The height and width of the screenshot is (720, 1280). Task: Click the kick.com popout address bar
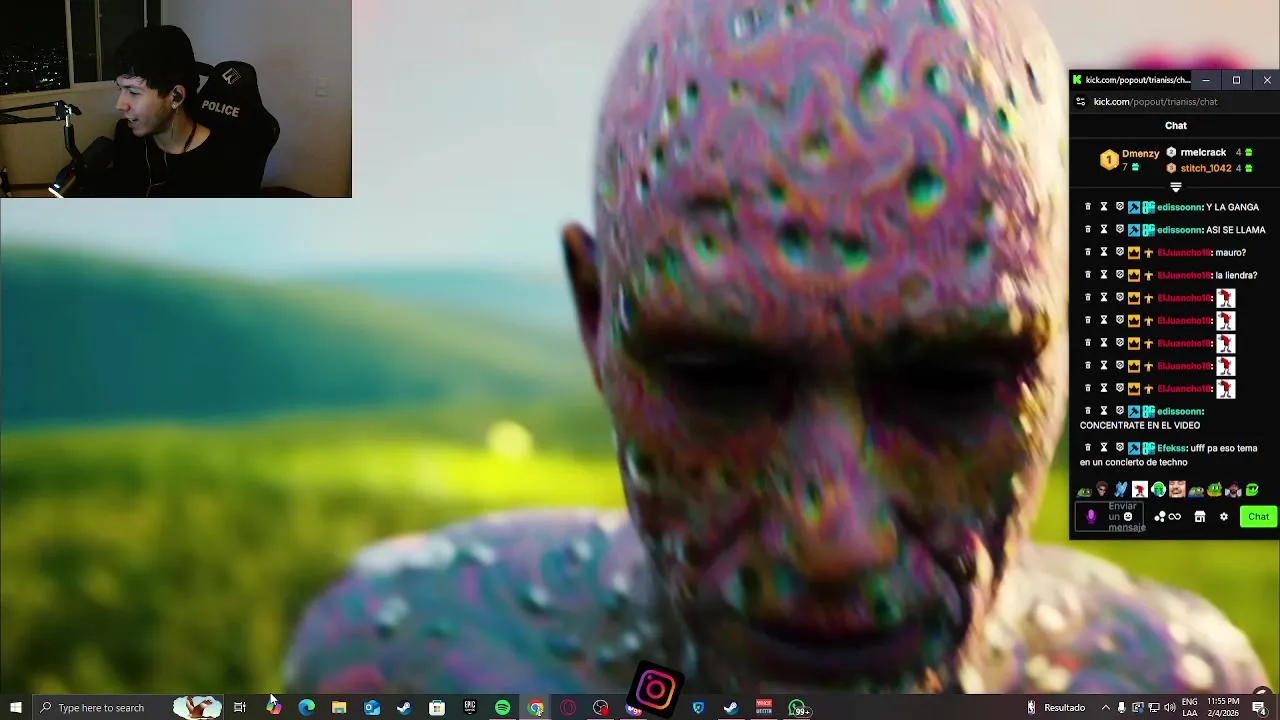(x=1155, y=102)
